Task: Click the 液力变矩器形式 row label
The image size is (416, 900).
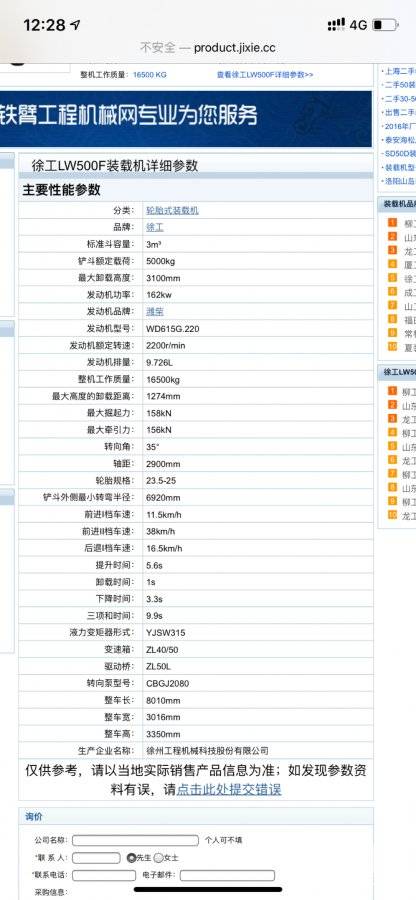Action: [x=102, y=633]
